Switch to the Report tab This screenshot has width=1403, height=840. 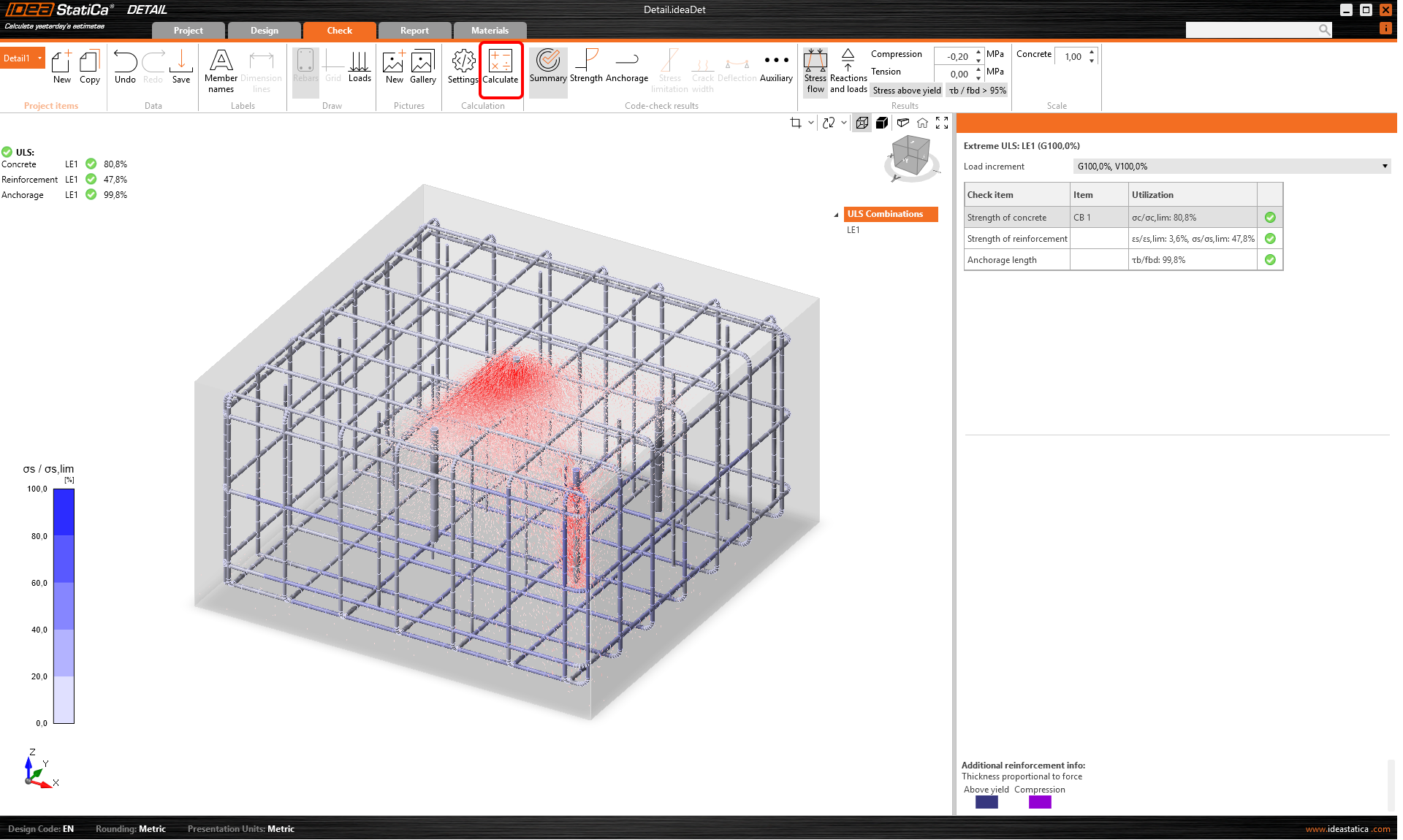414,31
